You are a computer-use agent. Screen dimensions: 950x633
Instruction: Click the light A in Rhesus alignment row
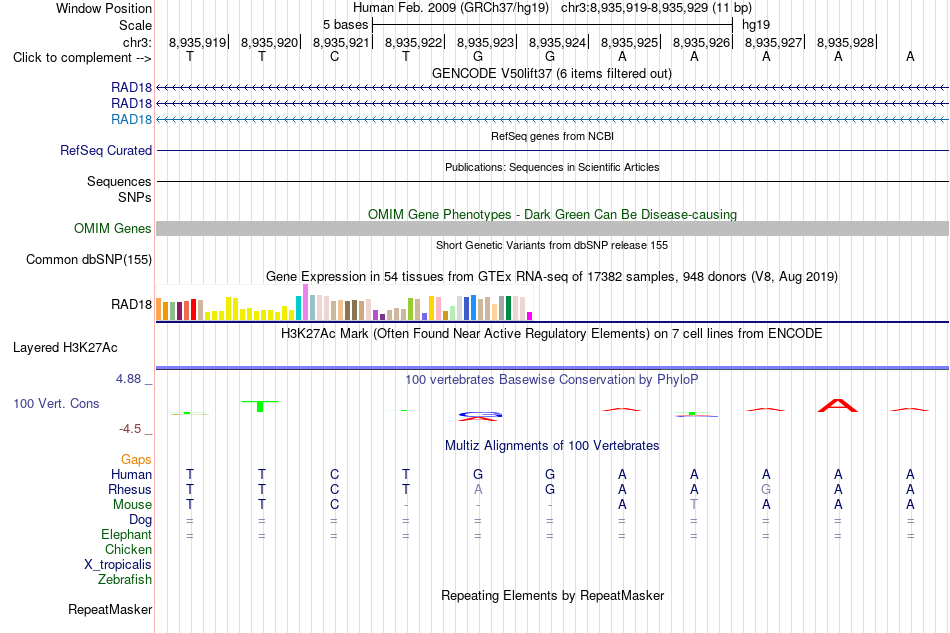478,489
